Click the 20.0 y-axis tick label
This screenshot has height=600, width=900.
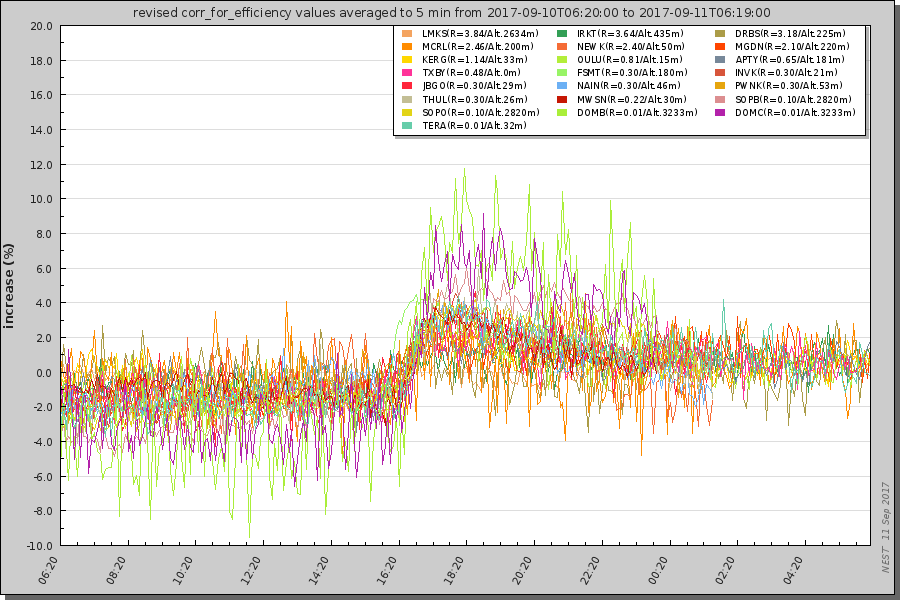[x=41, y=26]
